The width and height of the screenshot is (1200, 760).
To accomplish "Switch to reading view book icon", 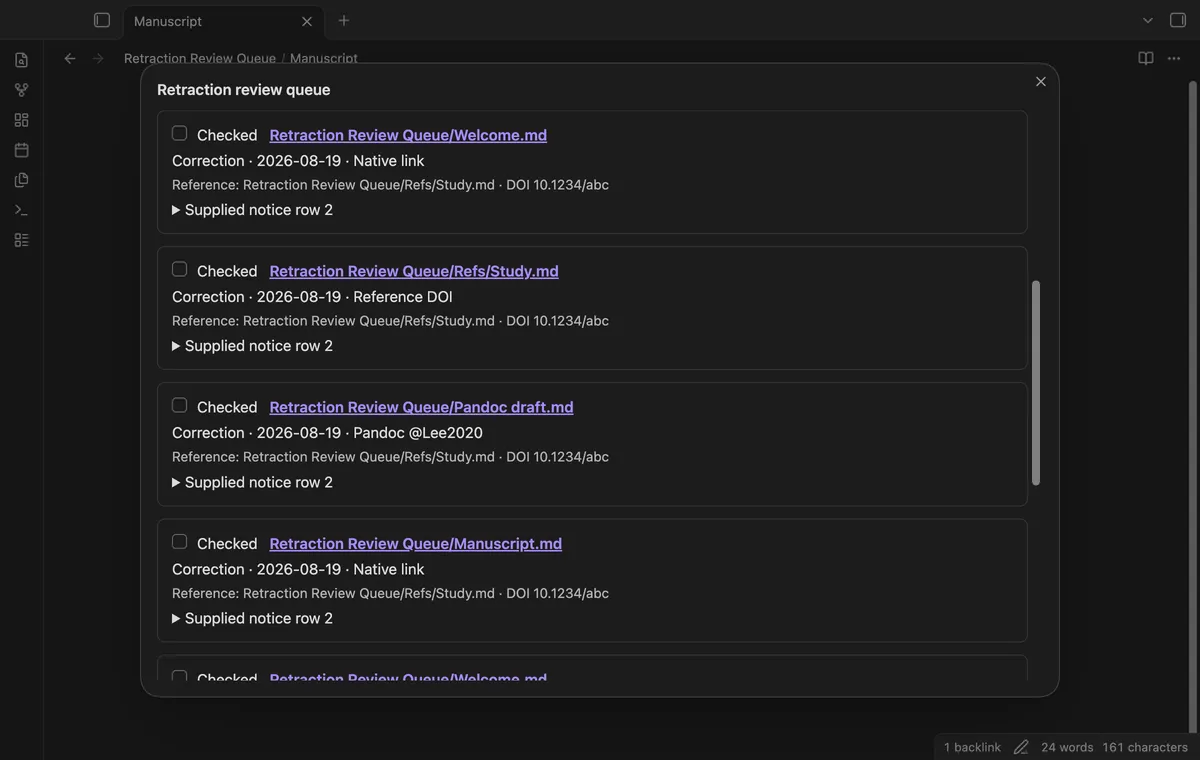I will pos(1146,58).
